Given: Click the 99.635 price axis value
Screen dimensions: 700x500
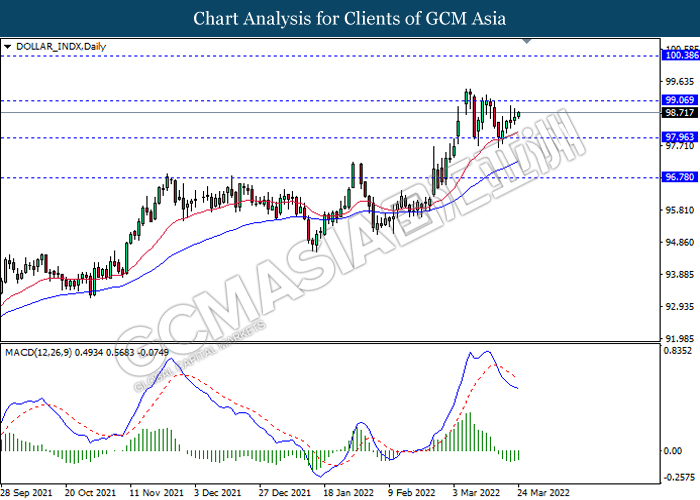Looking at the screenshot, I should pyautogui.click(x=679, y=82).
